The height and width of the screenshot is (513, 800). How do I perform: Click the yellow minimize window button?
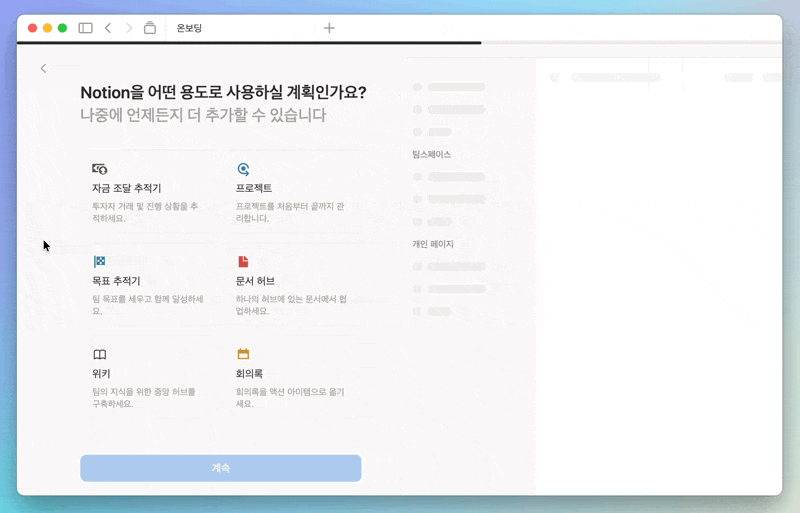pos(47,28)
